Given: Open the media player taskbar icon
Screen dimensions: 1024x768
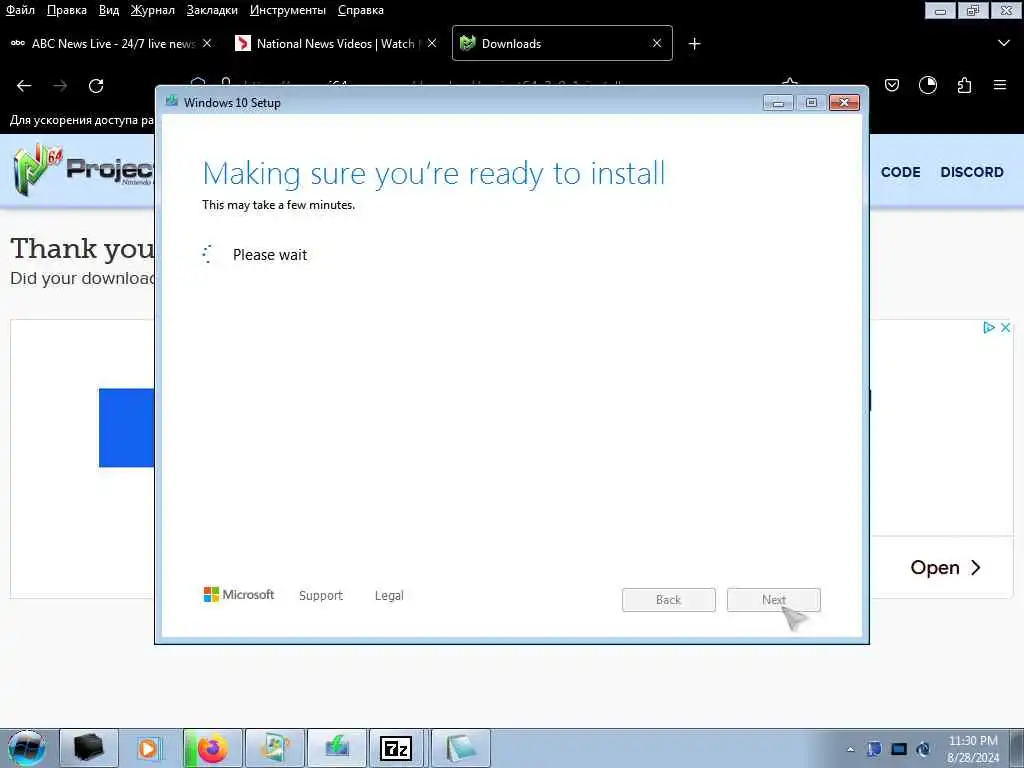Looking at the screenshot, I should (x=149, y=748).
